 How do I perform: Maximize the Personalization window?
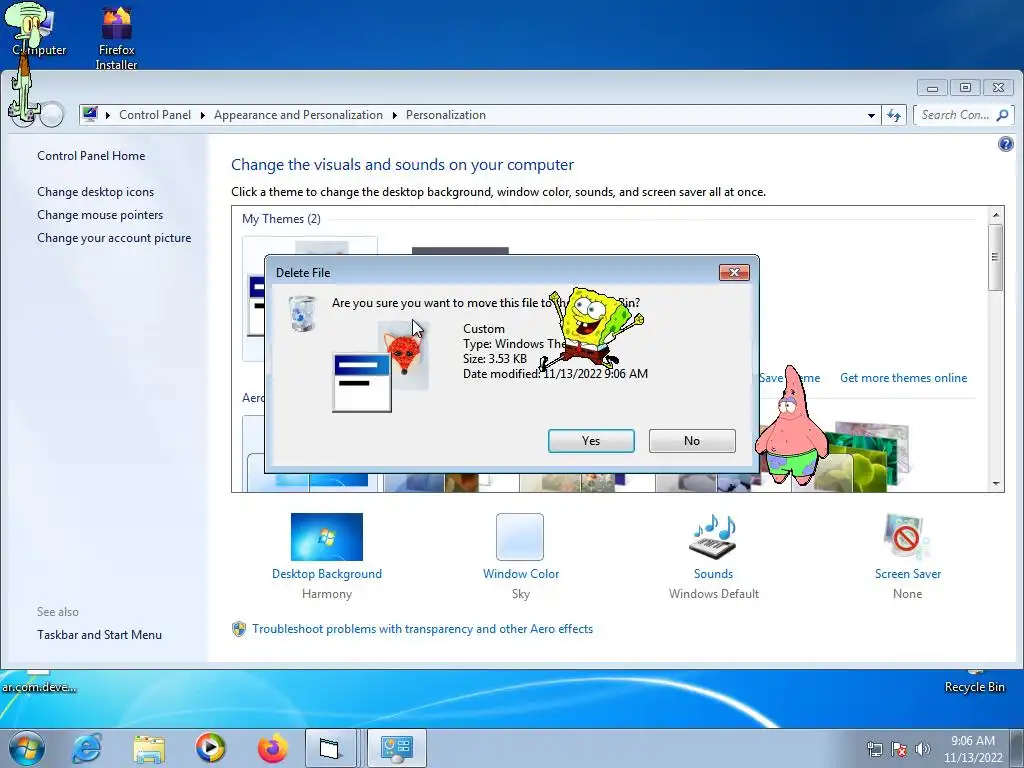pyautogui.click(x=965, y=88)
